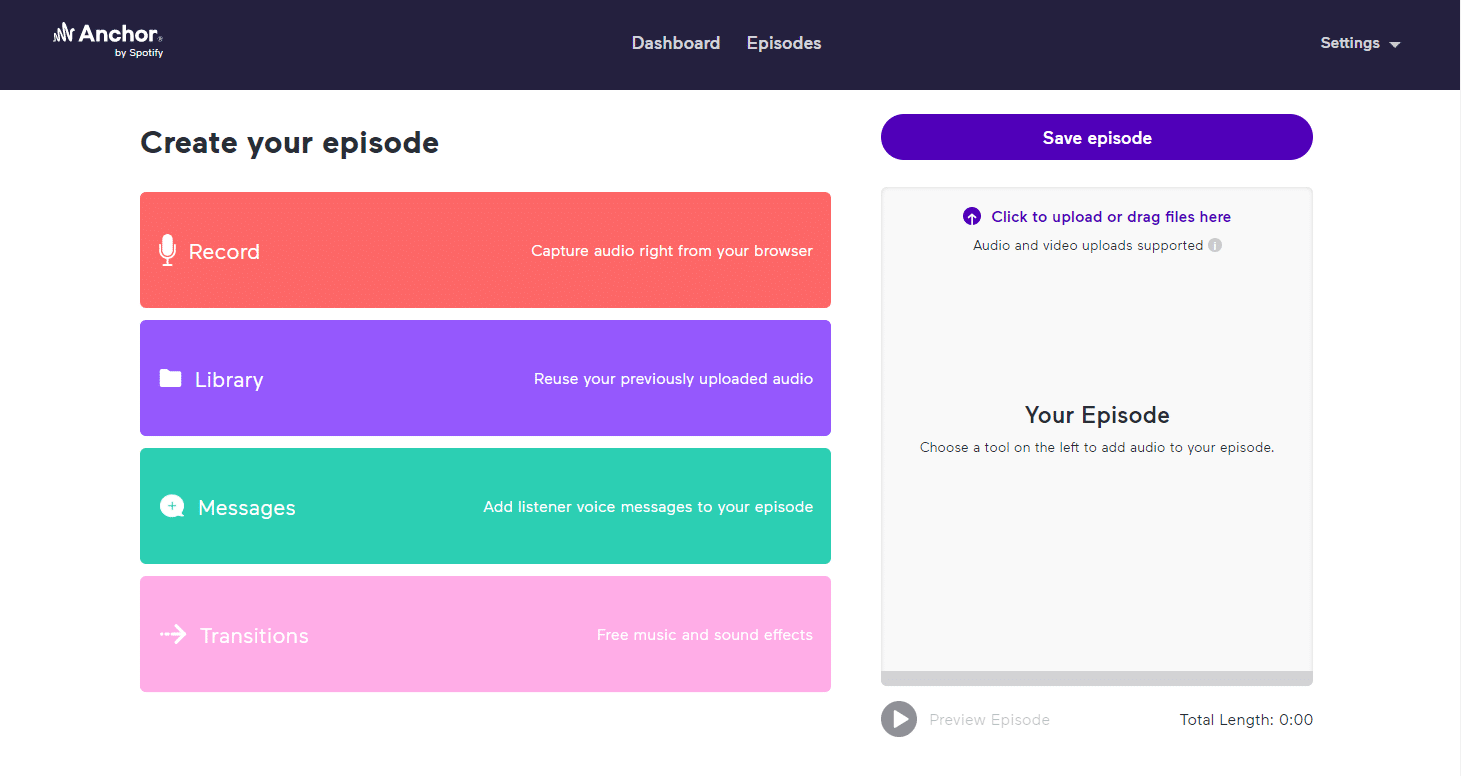Image resolution: width=1461 pixels, height=776 pixels.
Task: Select the Transitions arrow icon
Action: coord(172,634)
